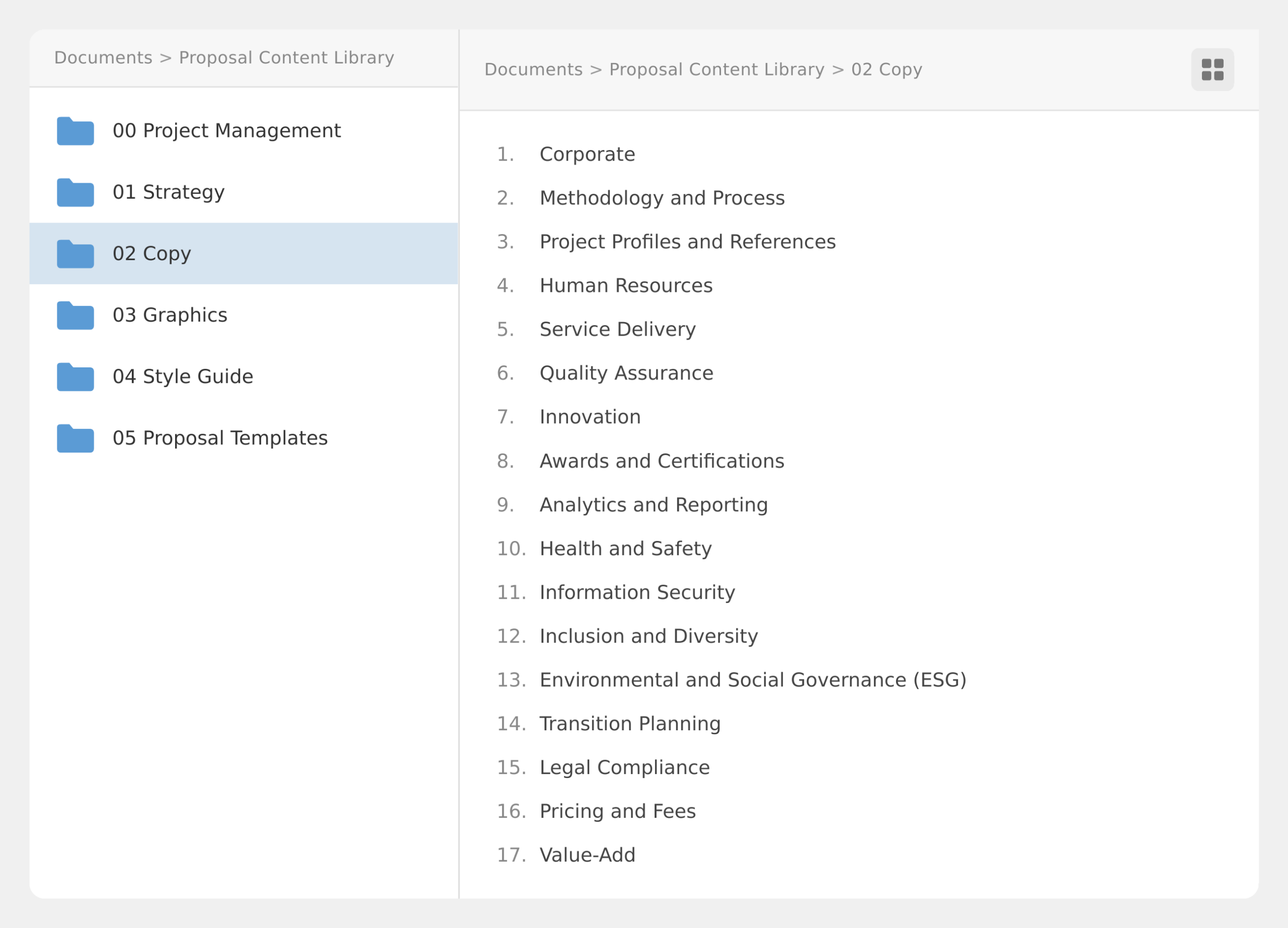This screenshot has height=928, width=1288.
Task: Click the 01 Strategy folder icon
Action: tap(75, 193)
